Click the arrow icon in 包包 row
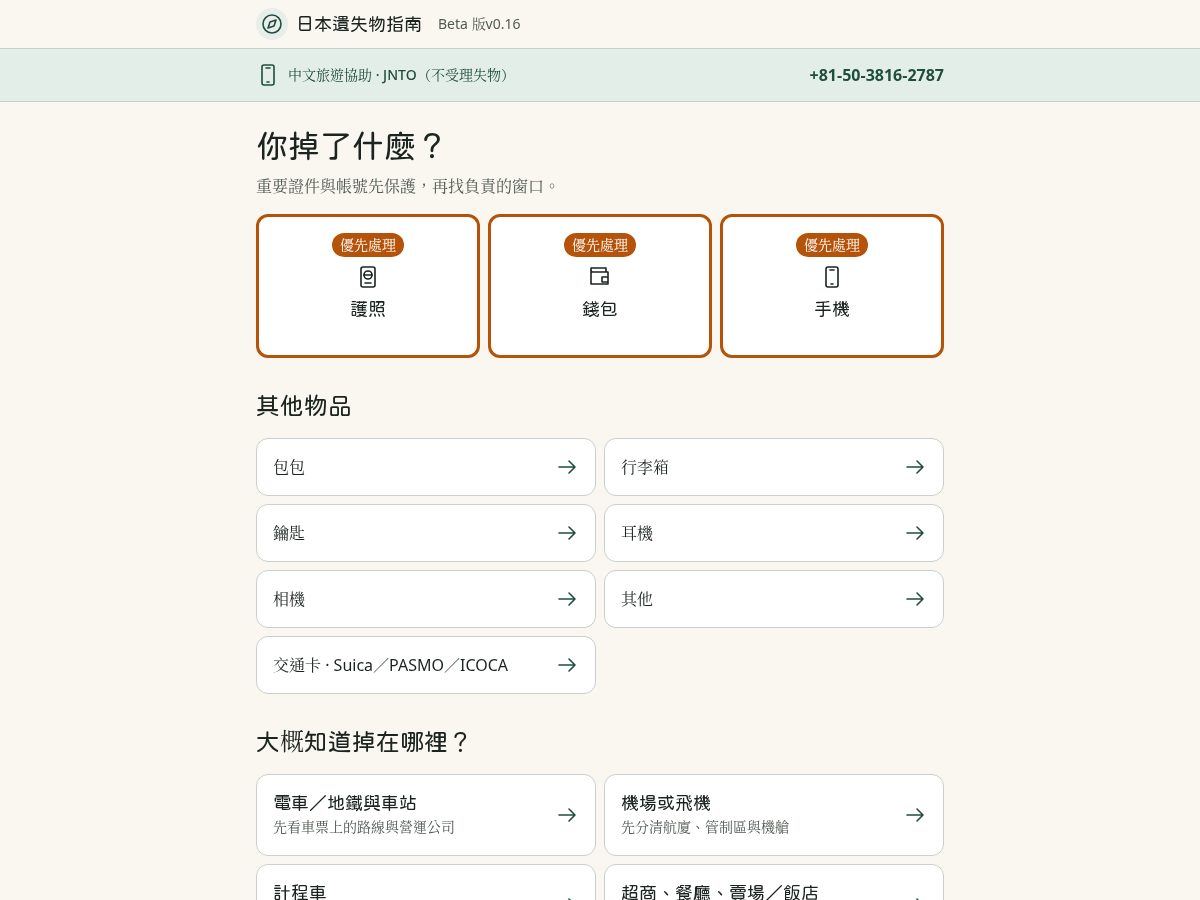The image size is (1200, 900). coord(567,467)
